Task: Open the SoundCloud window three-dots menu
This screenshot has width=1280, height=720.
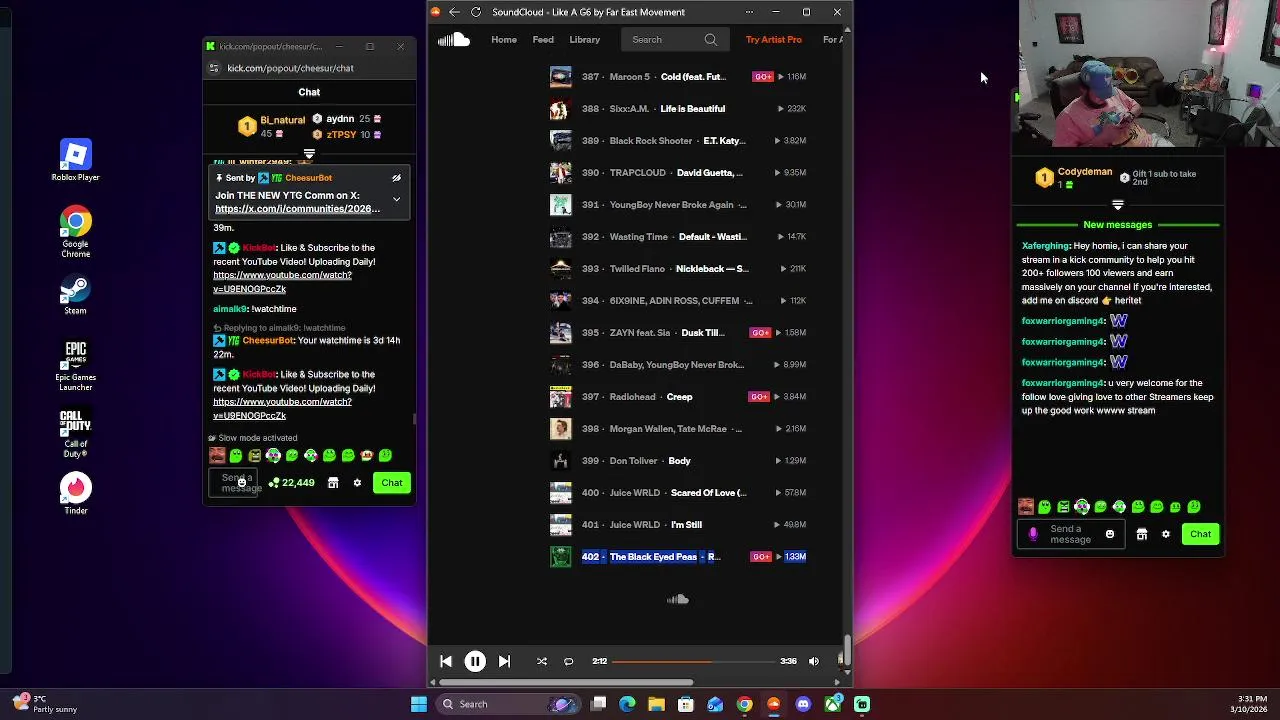Action: tap(749, 12)
